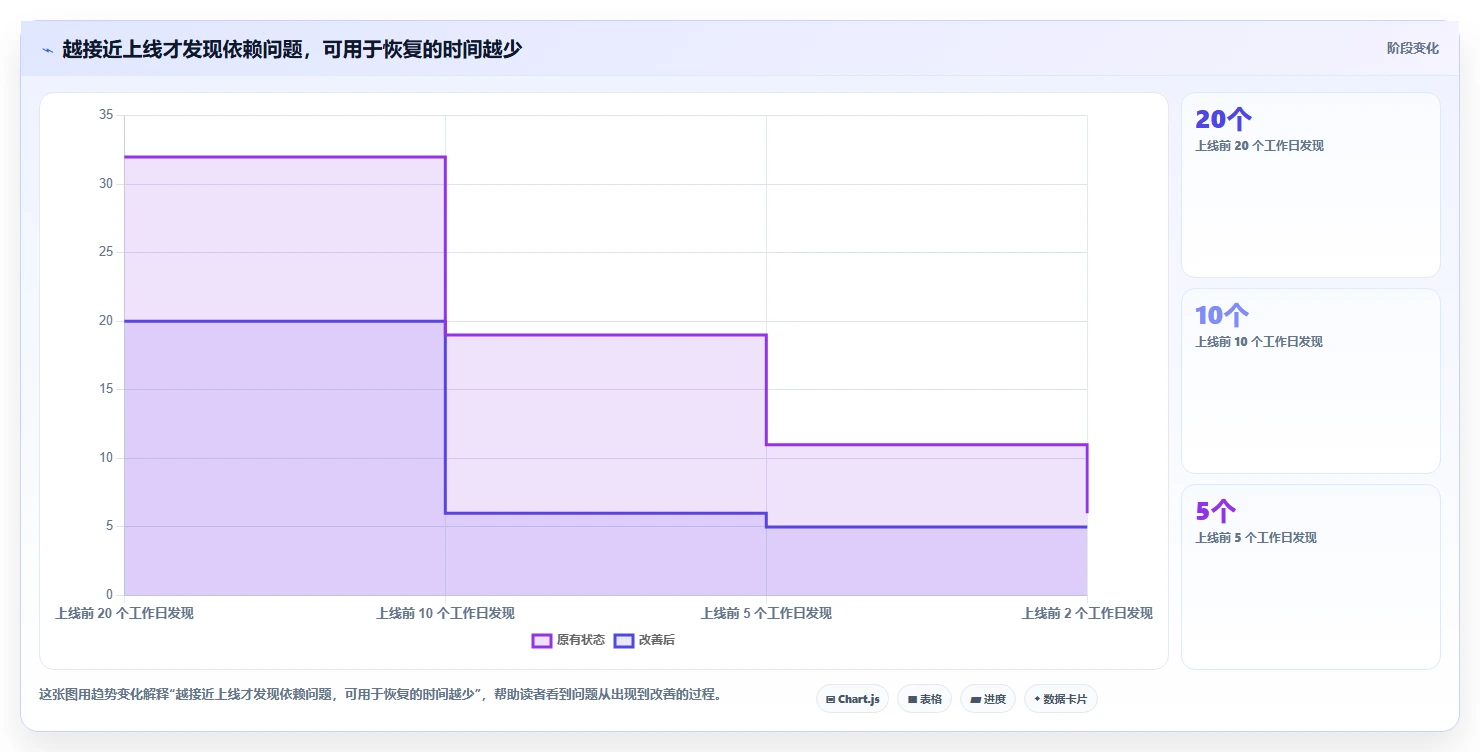Click the 上线前 5 个工作日发现 axis label
This screenshot has width=1480, height=752.
click(x=766, y=613)
